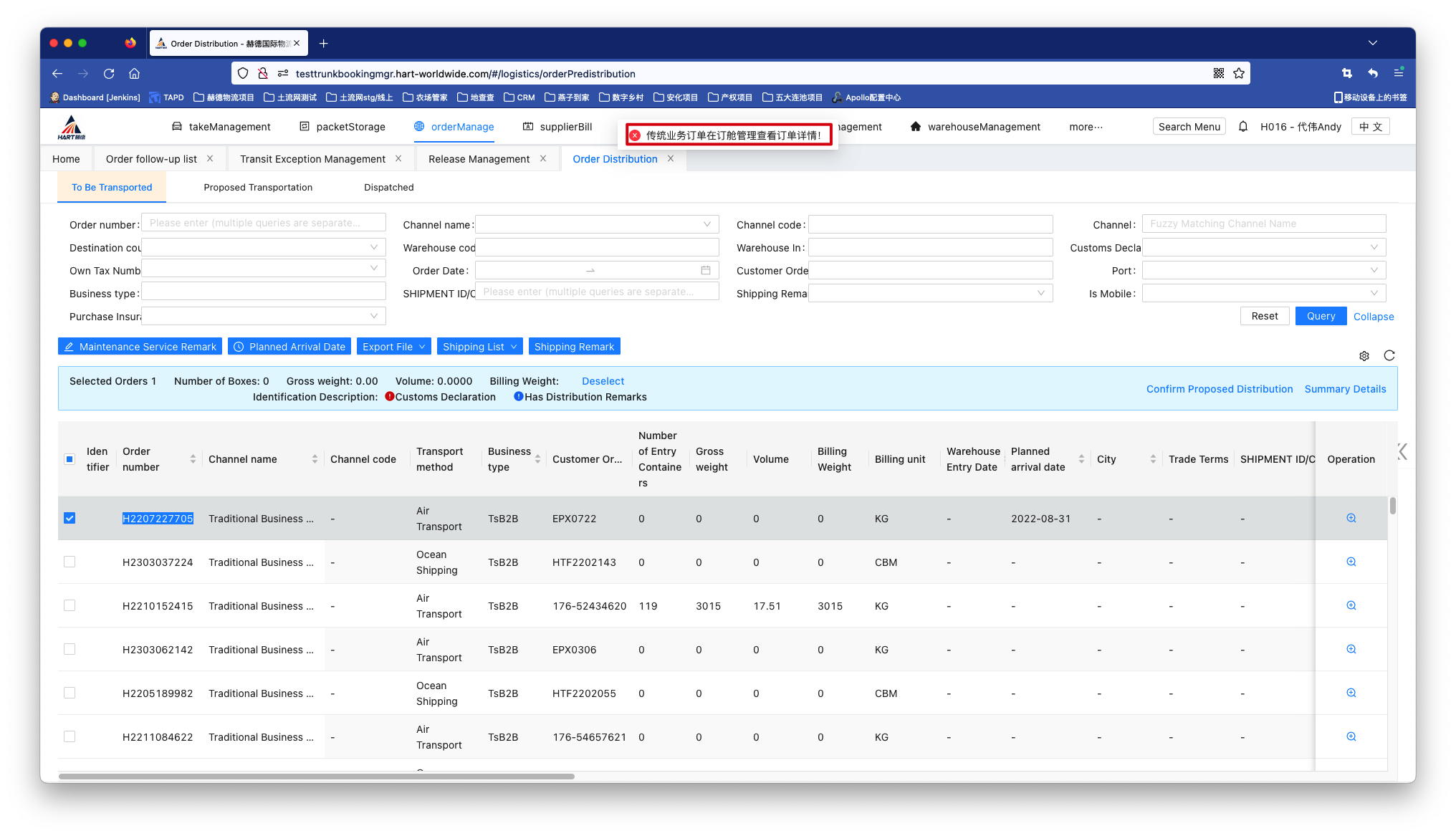Uncheck the checkbox for order H2207227705
The height and width of the screenshot is (836, 1456).
click(70, 518)
